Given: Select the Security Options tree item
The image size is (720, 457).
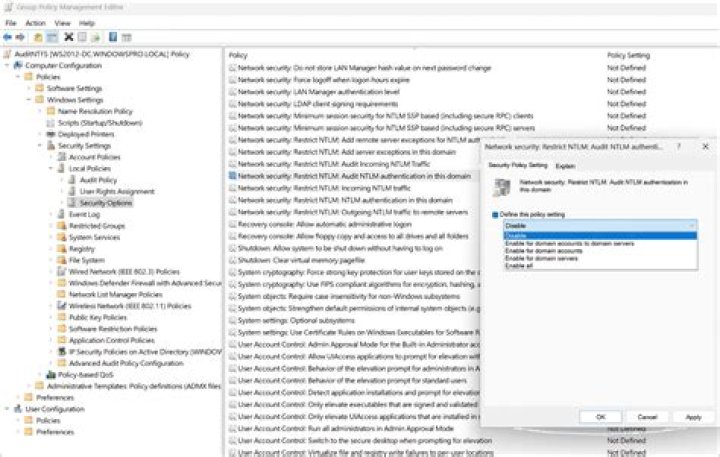Looking at the screenshot, I should click(x=106, y=203).
